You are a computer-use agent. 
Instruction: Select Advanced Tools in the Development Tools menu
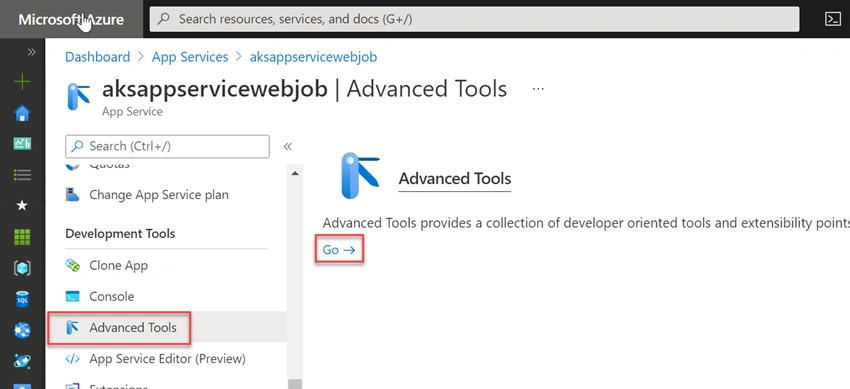pos(133,328)
